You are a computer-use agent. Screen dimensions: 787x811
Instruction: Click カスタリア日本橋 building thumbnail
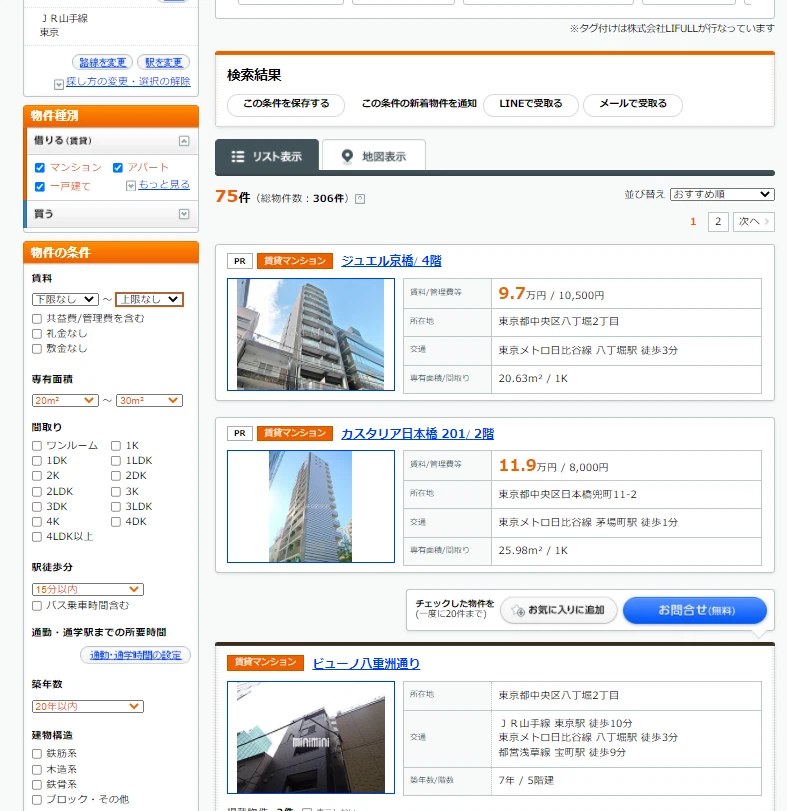tap(311, 506)
